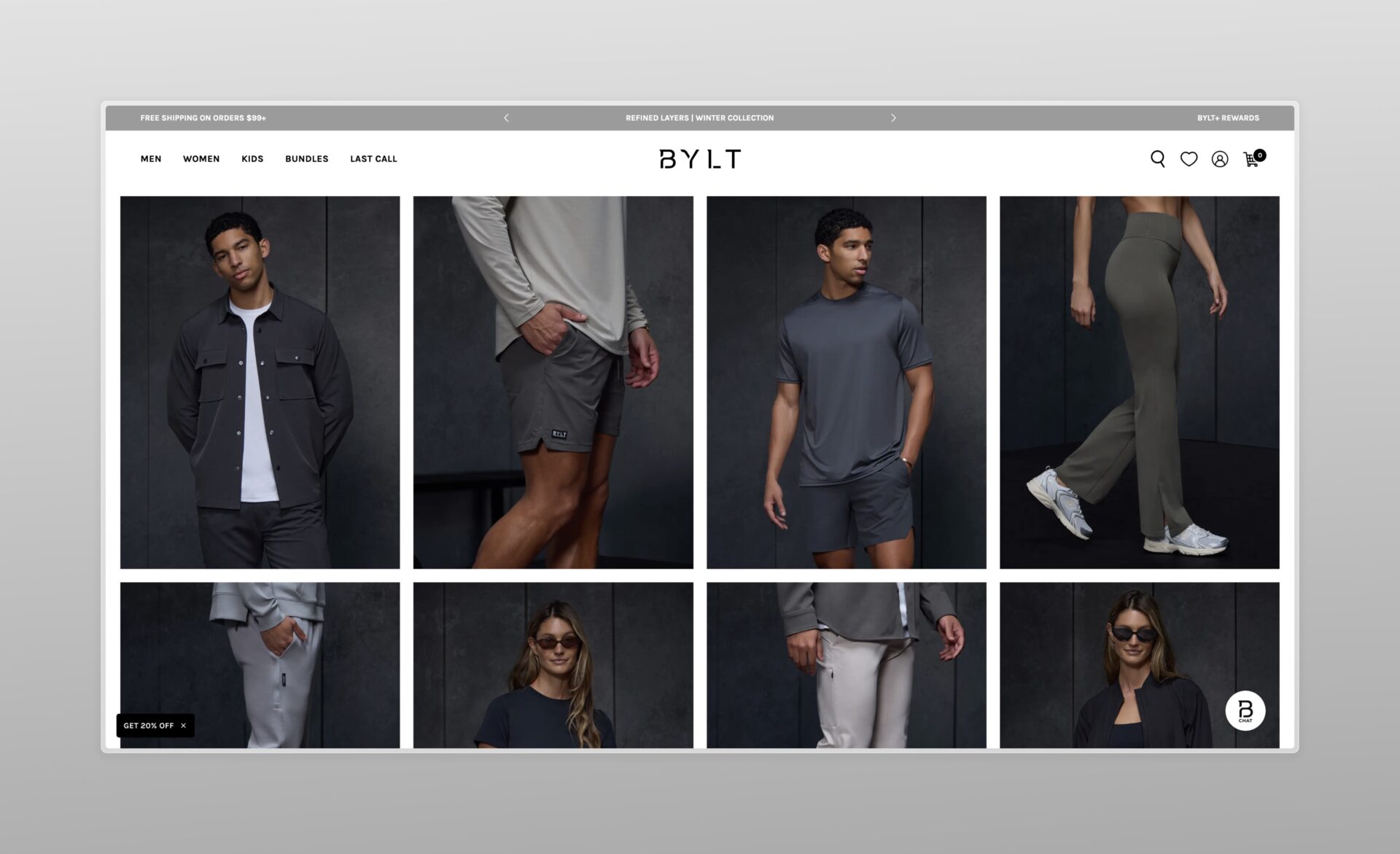This screenshot has width=1400, height=854.
Task: Go to the BYLT logo homepage
Action: (x=699, y=159)
